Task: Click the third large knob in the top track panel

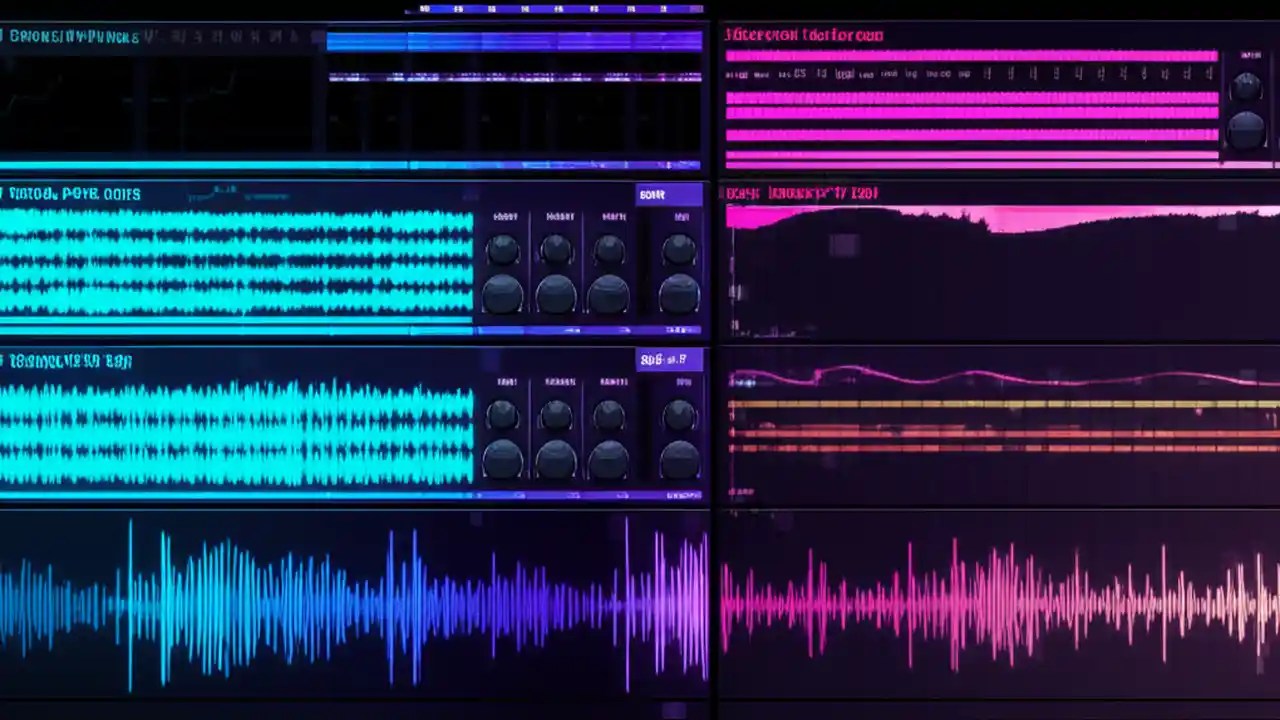Action: click(609, 293)
